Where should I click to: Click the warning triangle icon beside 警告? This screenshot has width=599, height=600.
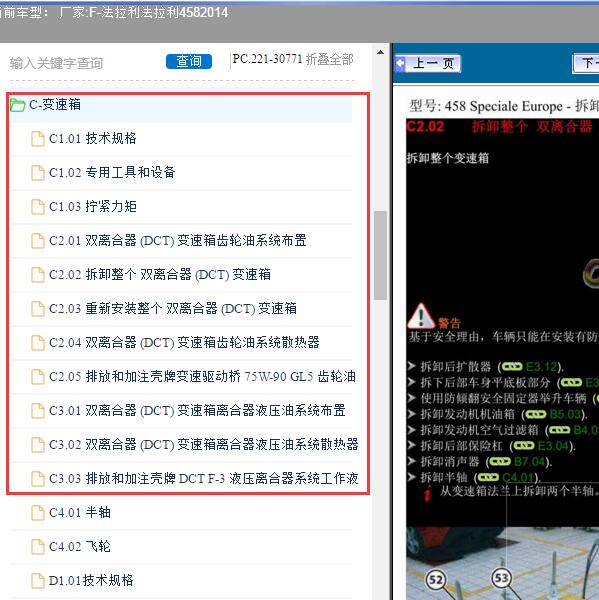pyautogui.click(x=421, y=316)
